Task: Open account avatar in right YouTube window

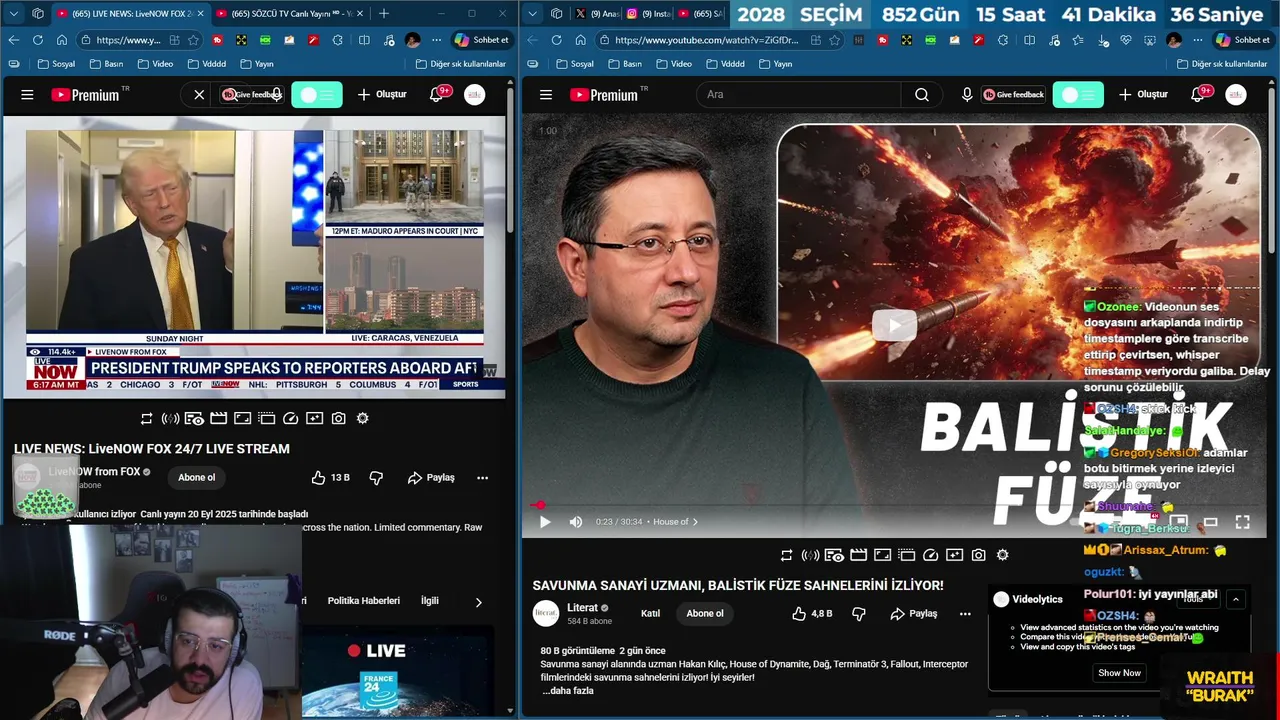Action: [x=1236, y=95]
